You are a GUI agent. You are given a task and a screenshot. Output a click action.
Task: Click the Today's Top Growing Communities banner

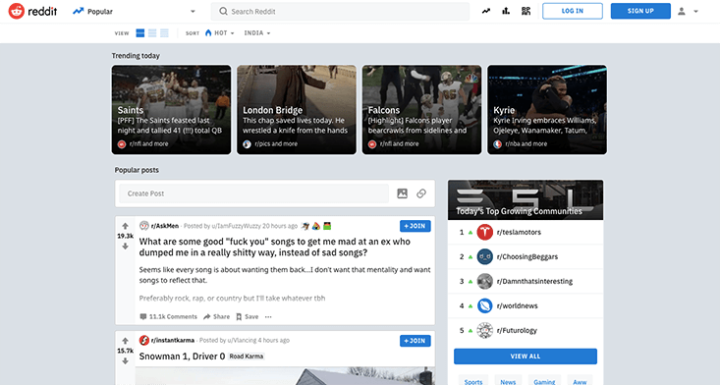(525, 200)
